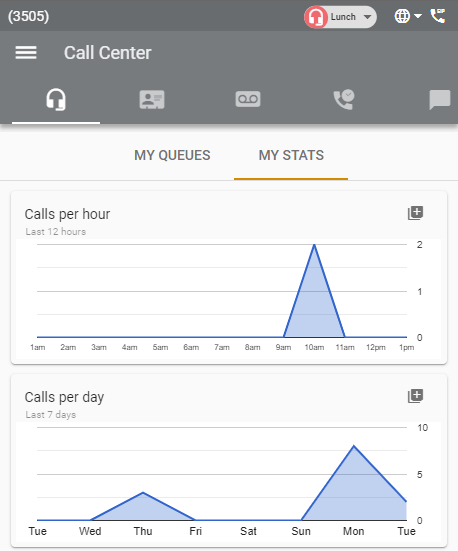Select the headset Call Center tab icon
Image resolution: width=458 pixels, height=551 pixels.
56,99
